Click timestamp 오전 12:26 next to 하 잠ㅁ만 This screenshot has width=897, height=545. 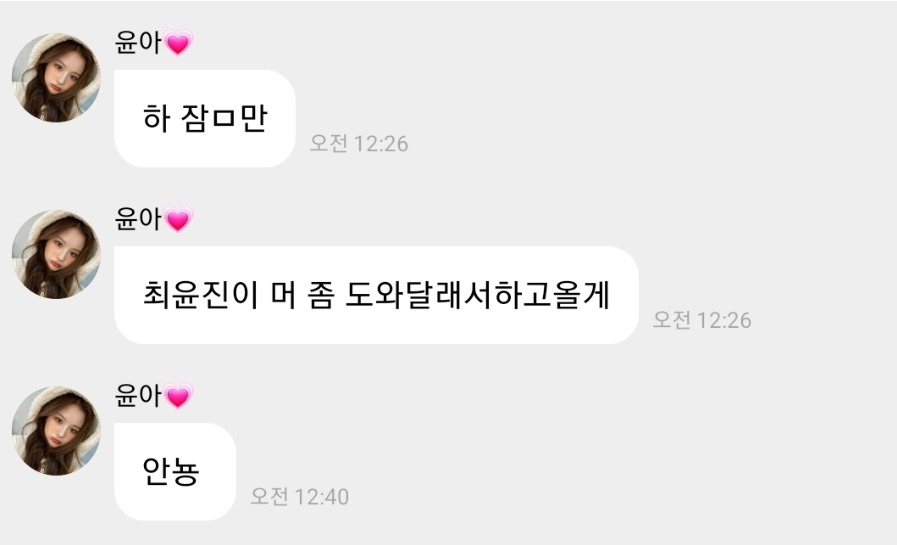359,144
